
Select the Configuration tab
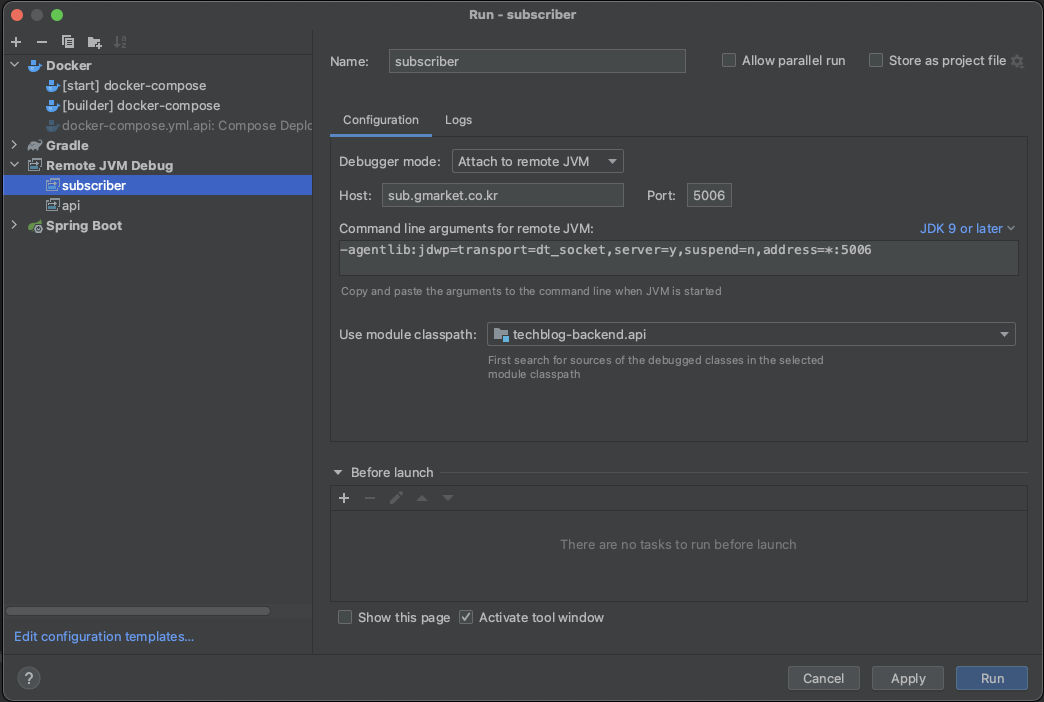[381, 120]
